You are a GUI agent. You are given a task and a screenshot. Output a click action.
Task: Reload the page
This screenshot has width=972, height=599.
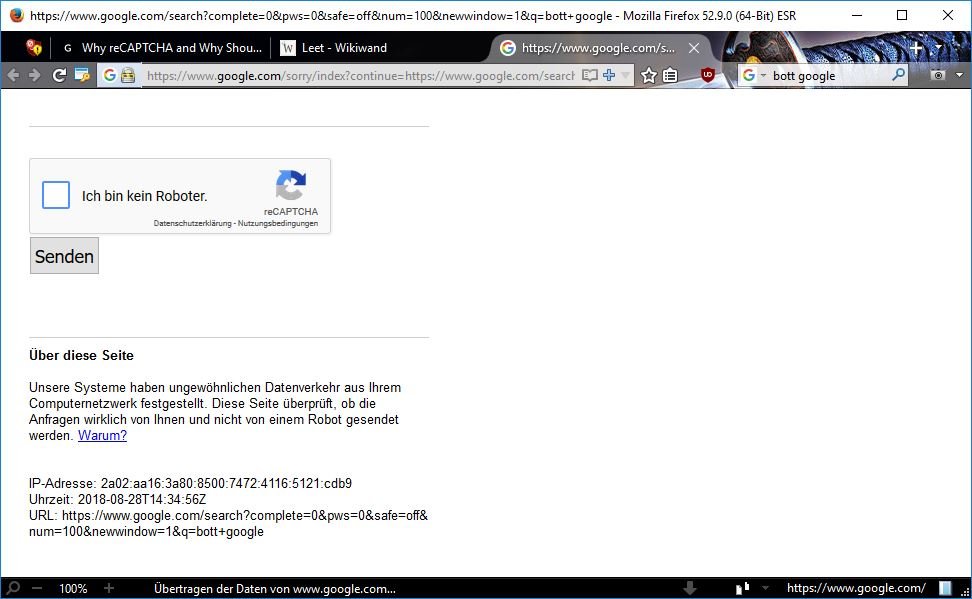click(59, 76)
